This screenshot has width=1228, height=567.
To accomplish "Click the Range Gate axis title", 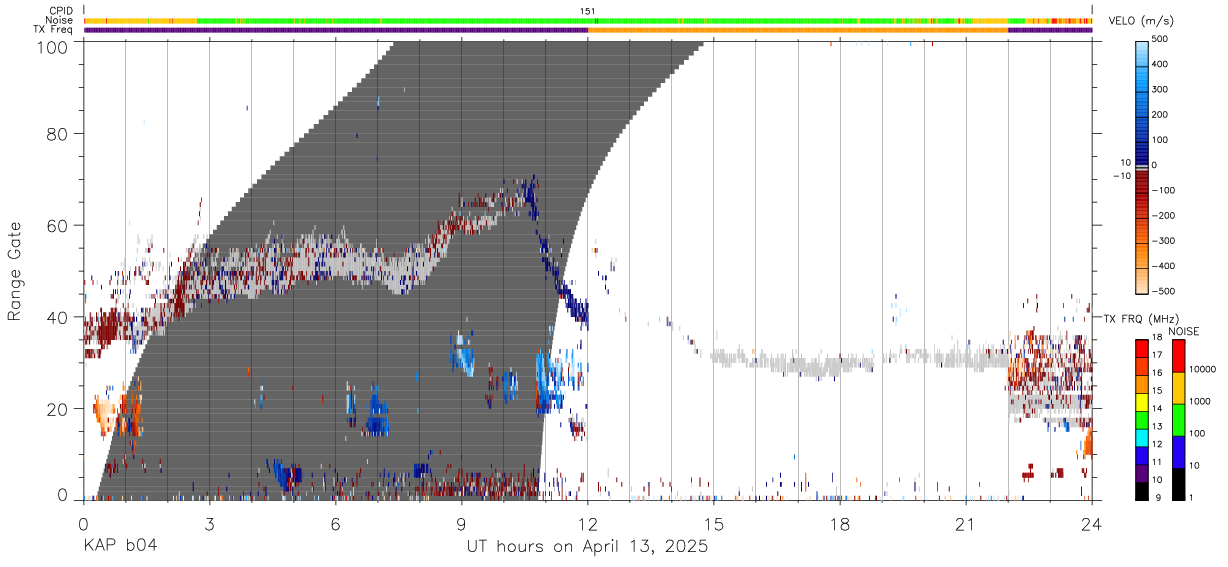I will click(14, 270).
